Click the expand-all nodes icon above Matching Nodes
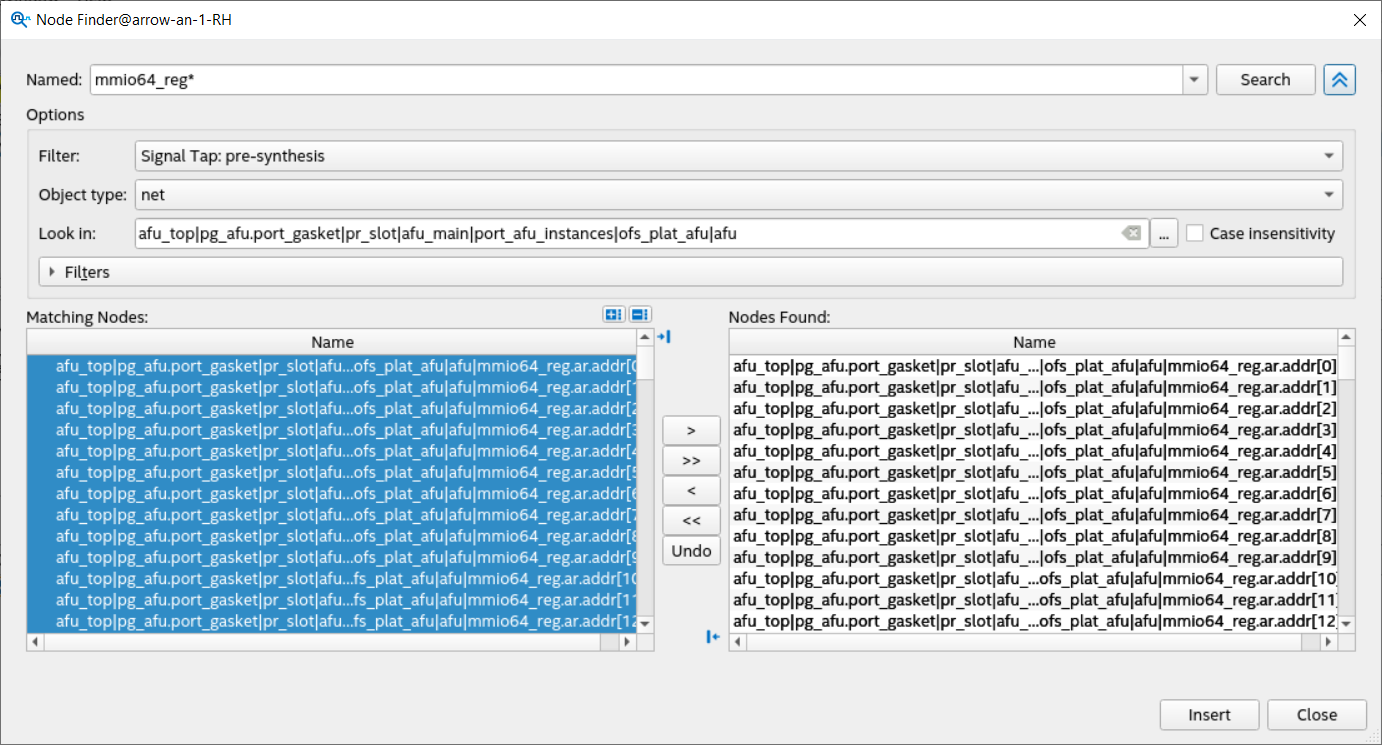The width and height of the screenshot is (1382, 745). [x=614, y=315]
